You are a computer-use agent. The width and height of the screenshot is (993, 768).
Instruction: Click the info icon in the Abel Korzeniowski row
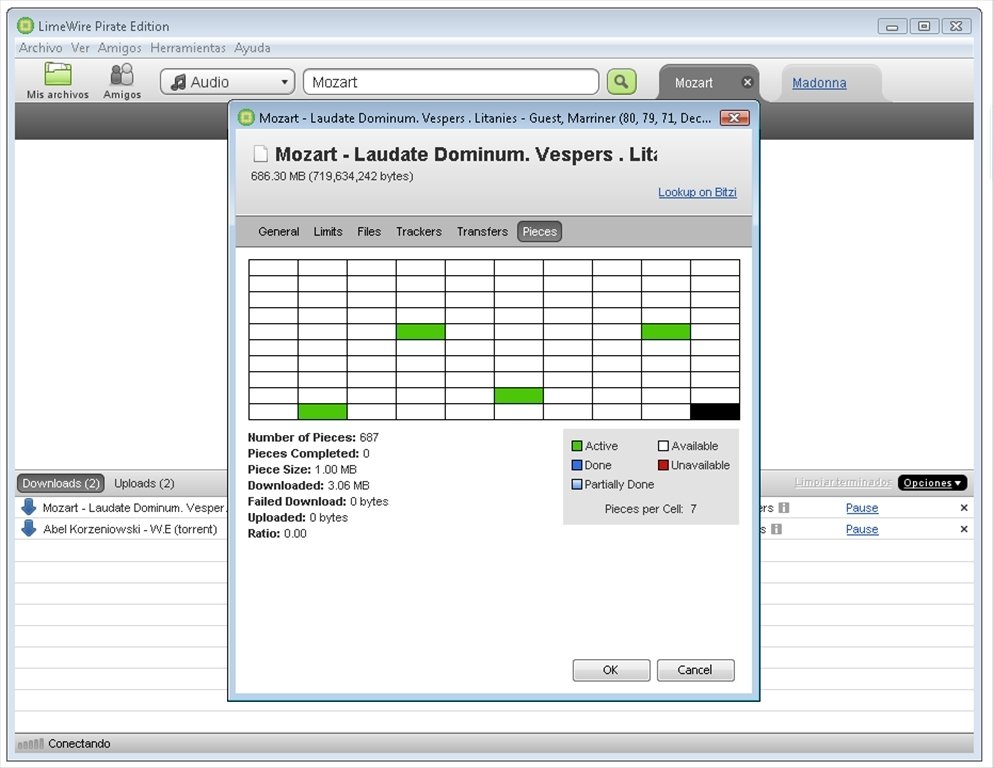(x=776, y=529)
